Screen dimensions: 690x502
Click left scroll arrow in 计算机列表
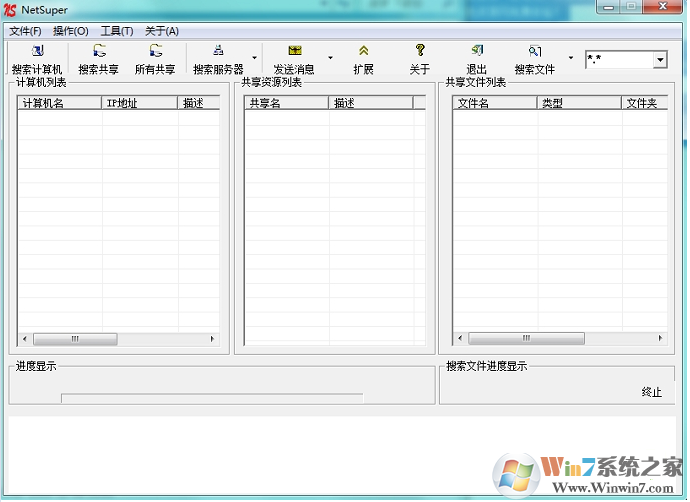pos(25,339)
